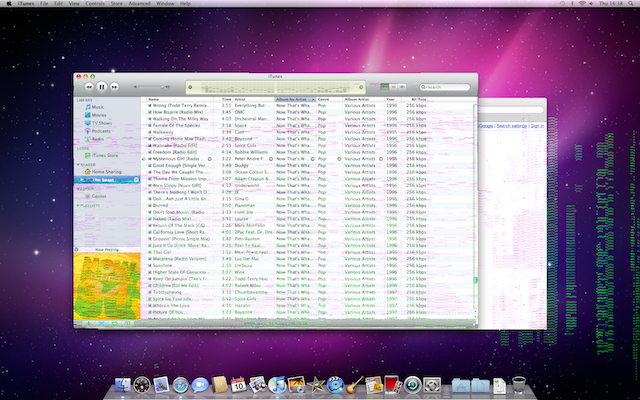This screenshot has width=640, height=400.
Task: Skip to the next track
Action: (115, 87)
